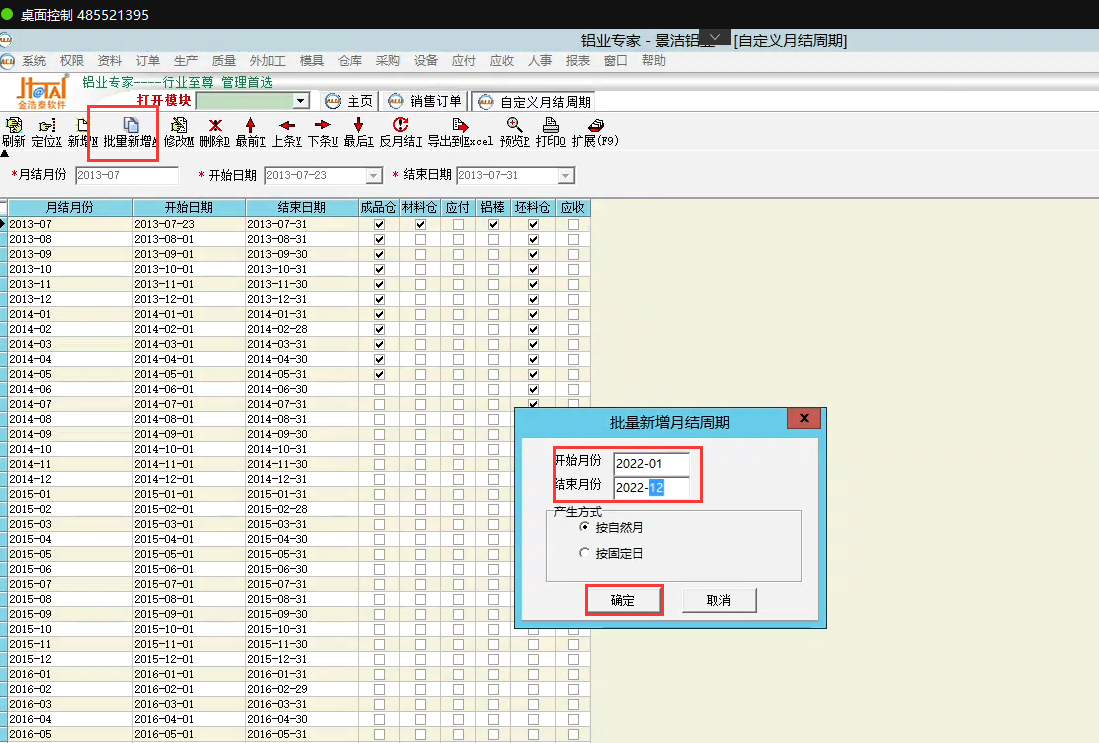1099x743 pixels.
Task: Click the 刷新 refresh toolbar icon
Action: click(13, 132)
